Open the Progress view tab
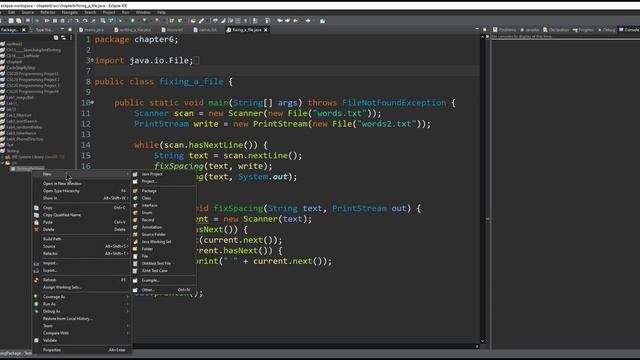The image size is (640, 360). coord(583,30)
